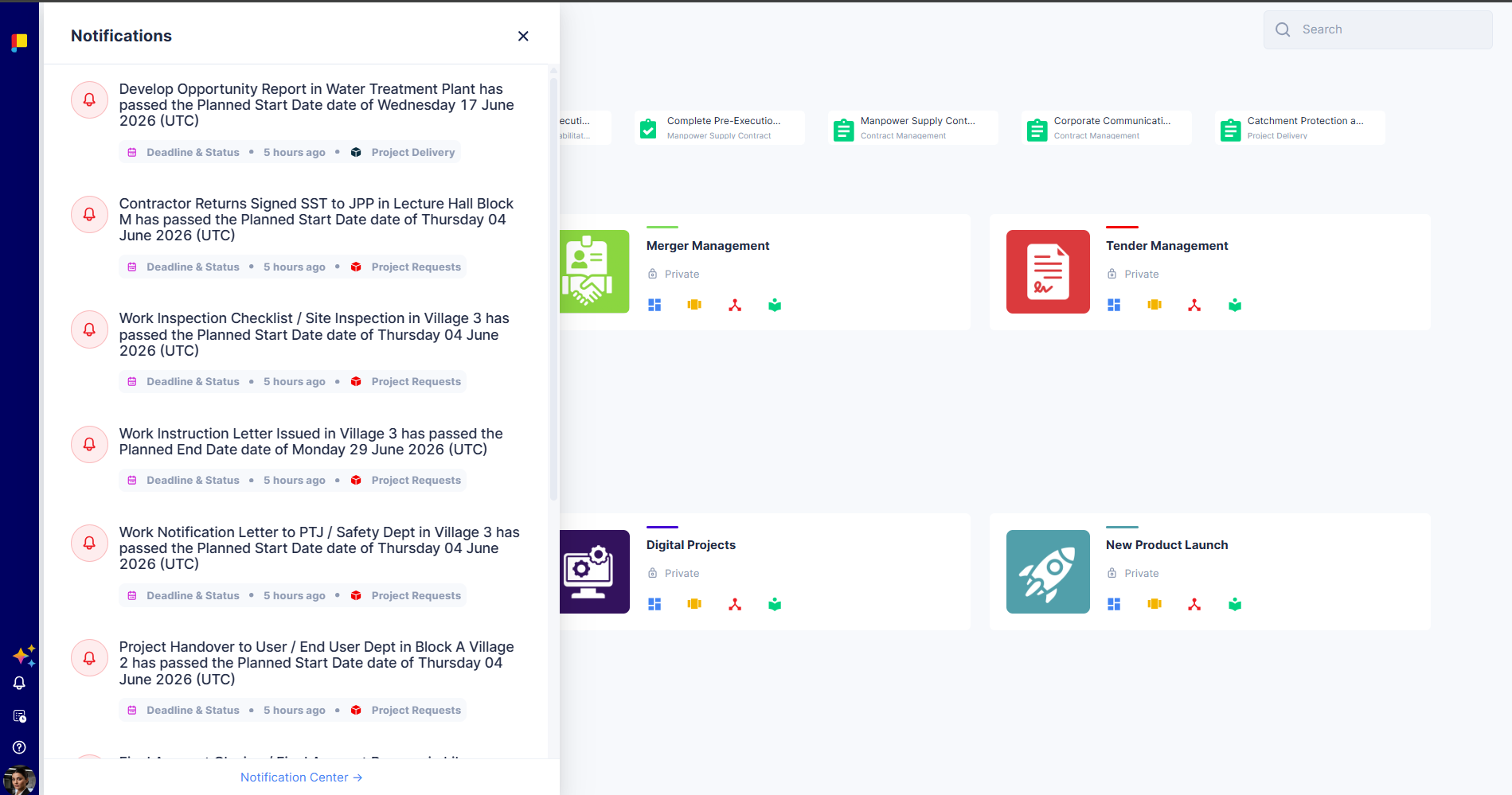Open the user profile avatar
This screenshot has height=795, width=1512.
click(x=19, y=780)
